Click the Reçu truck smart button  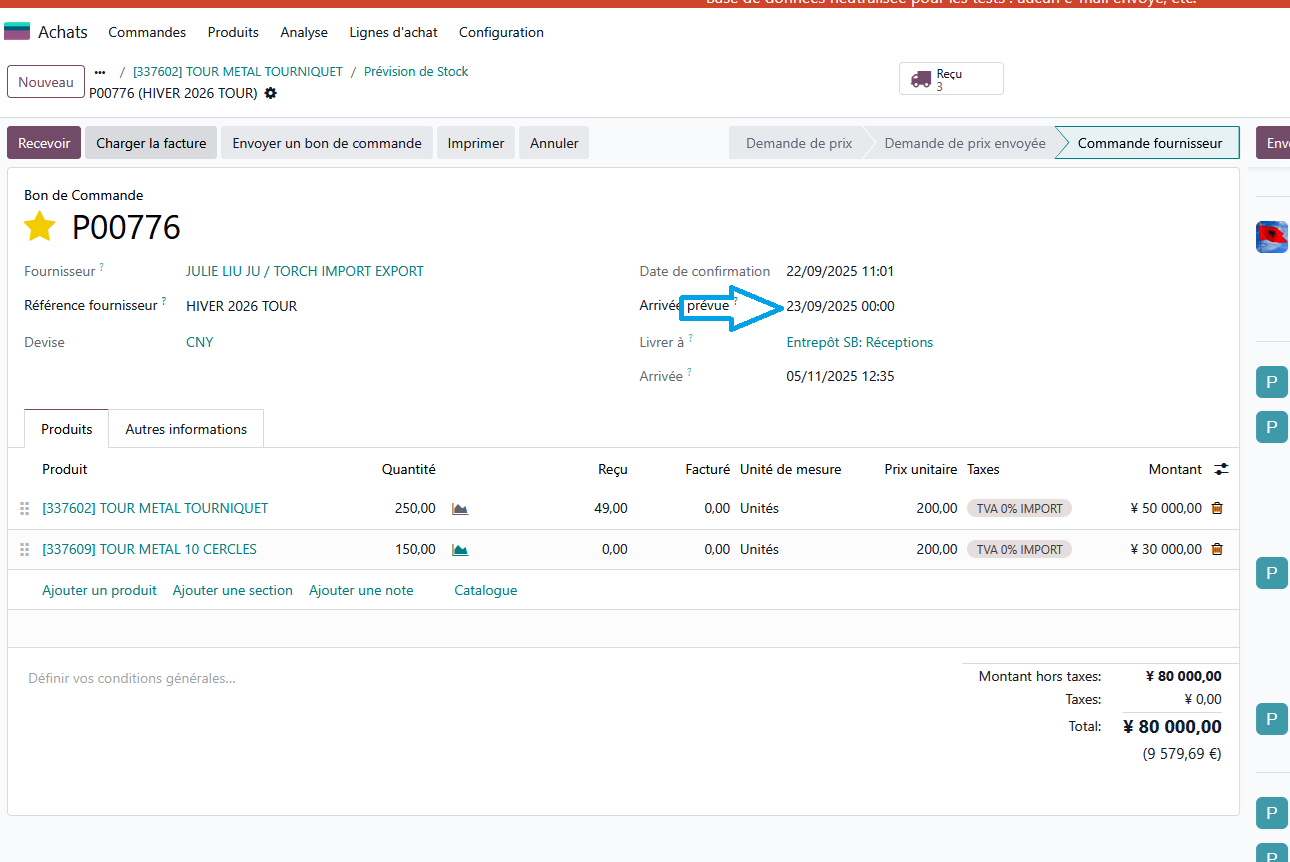click(950, 80)
